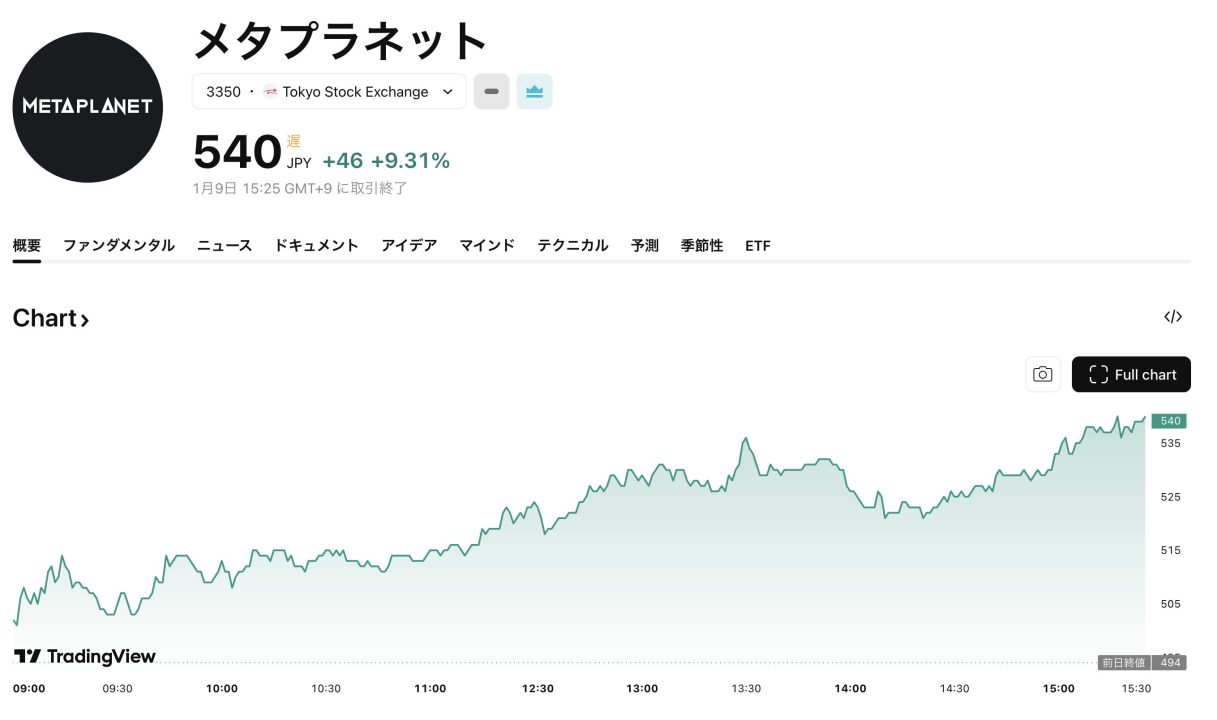Click the 前日終値 494 previous close marker

point(1142,662)
